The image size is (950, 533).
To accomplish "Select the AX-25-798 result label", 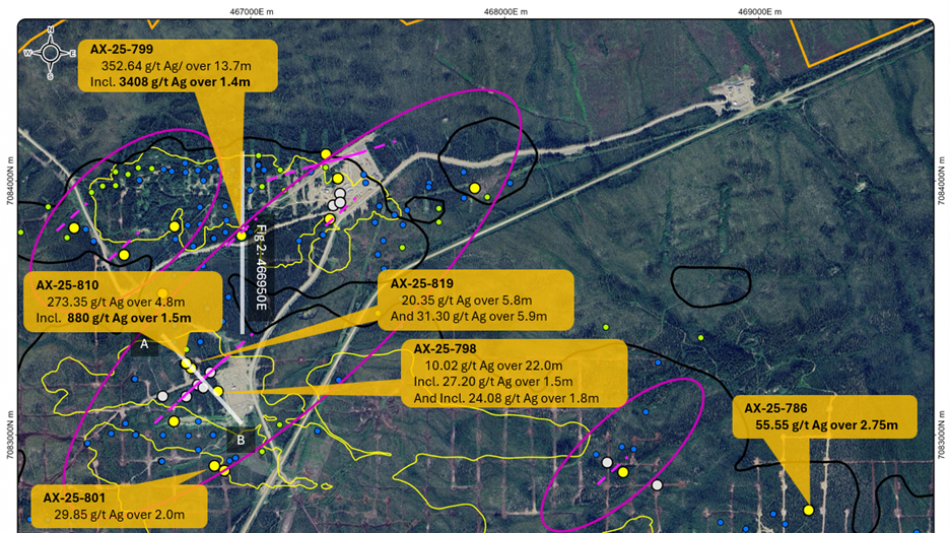I will pos(512,374).
